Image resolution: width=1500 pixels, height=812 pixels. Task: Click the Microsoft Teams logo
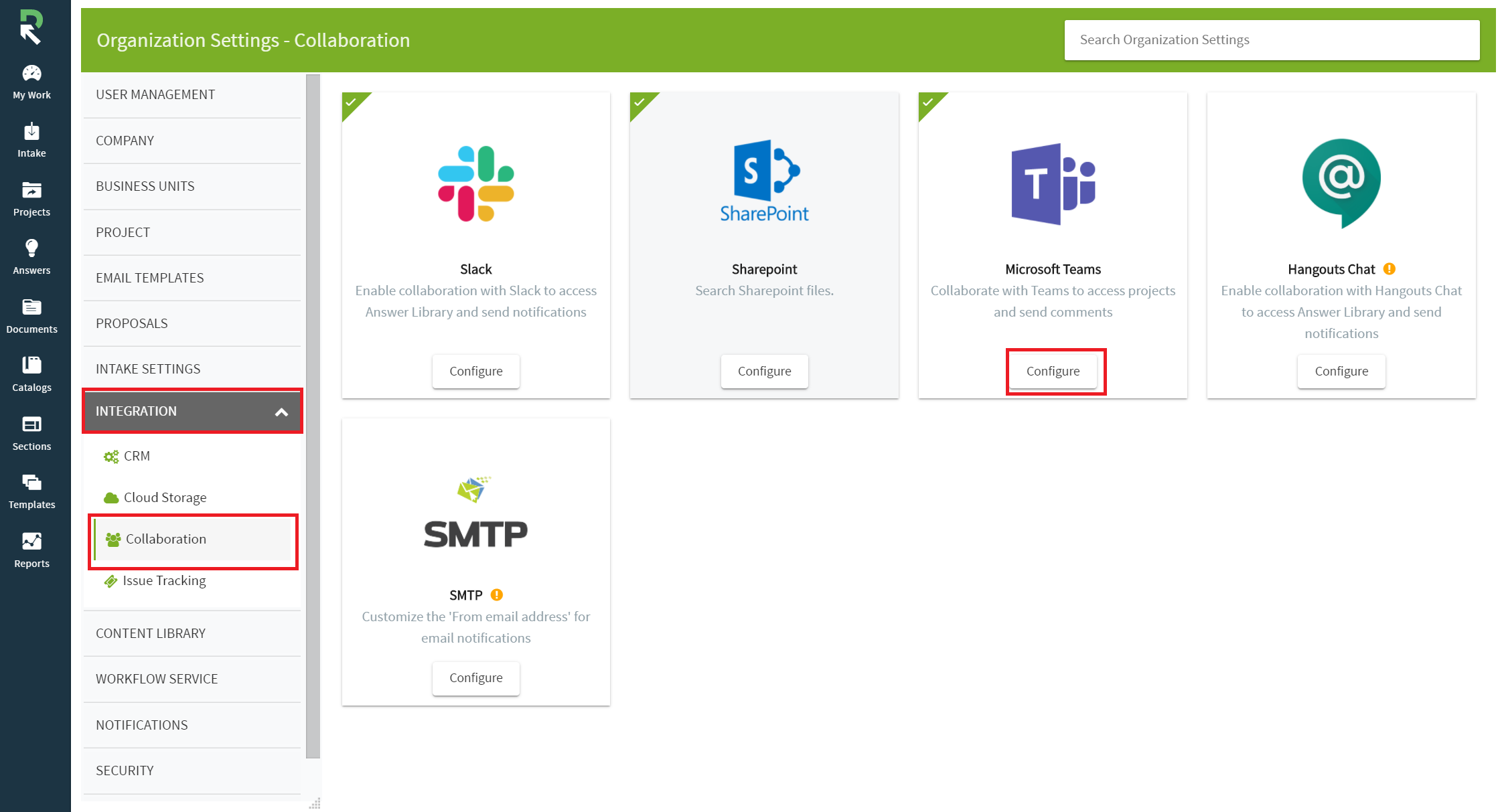click(x=1053, y=184)
